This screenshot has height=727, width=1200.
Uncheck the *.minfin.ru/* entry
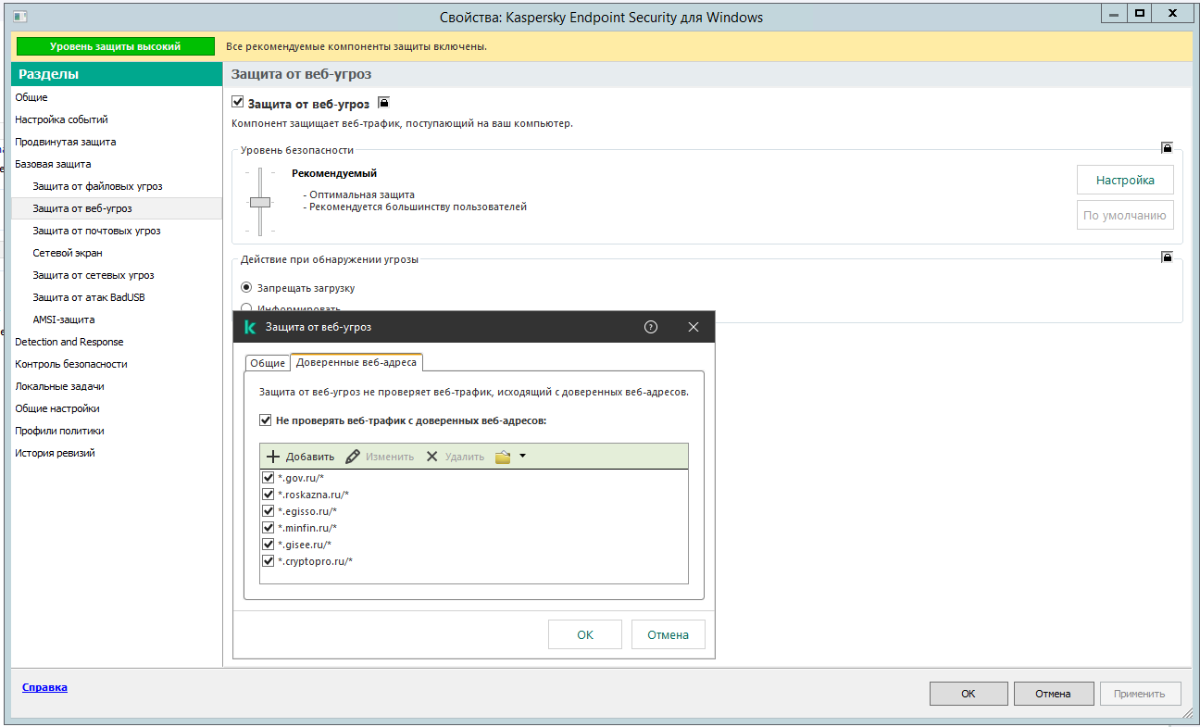(268, 528)
